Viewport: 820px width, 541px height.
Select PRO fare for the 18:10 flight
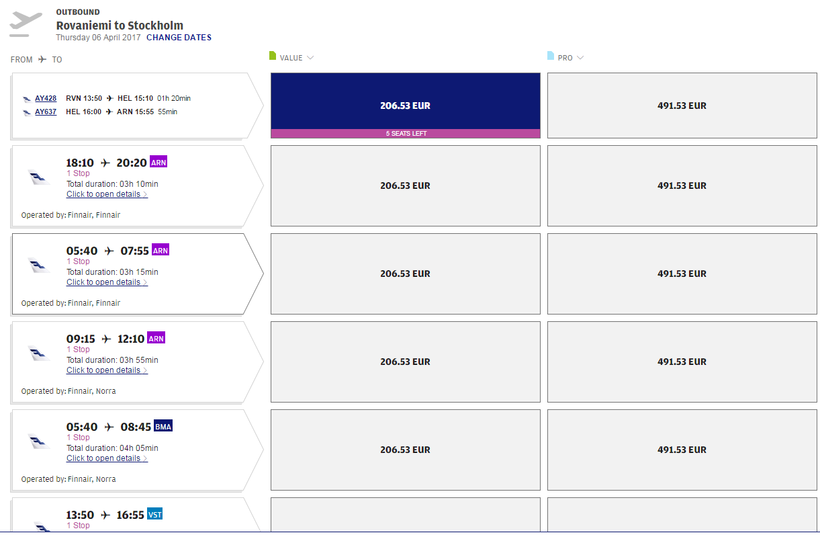[682, 186]
